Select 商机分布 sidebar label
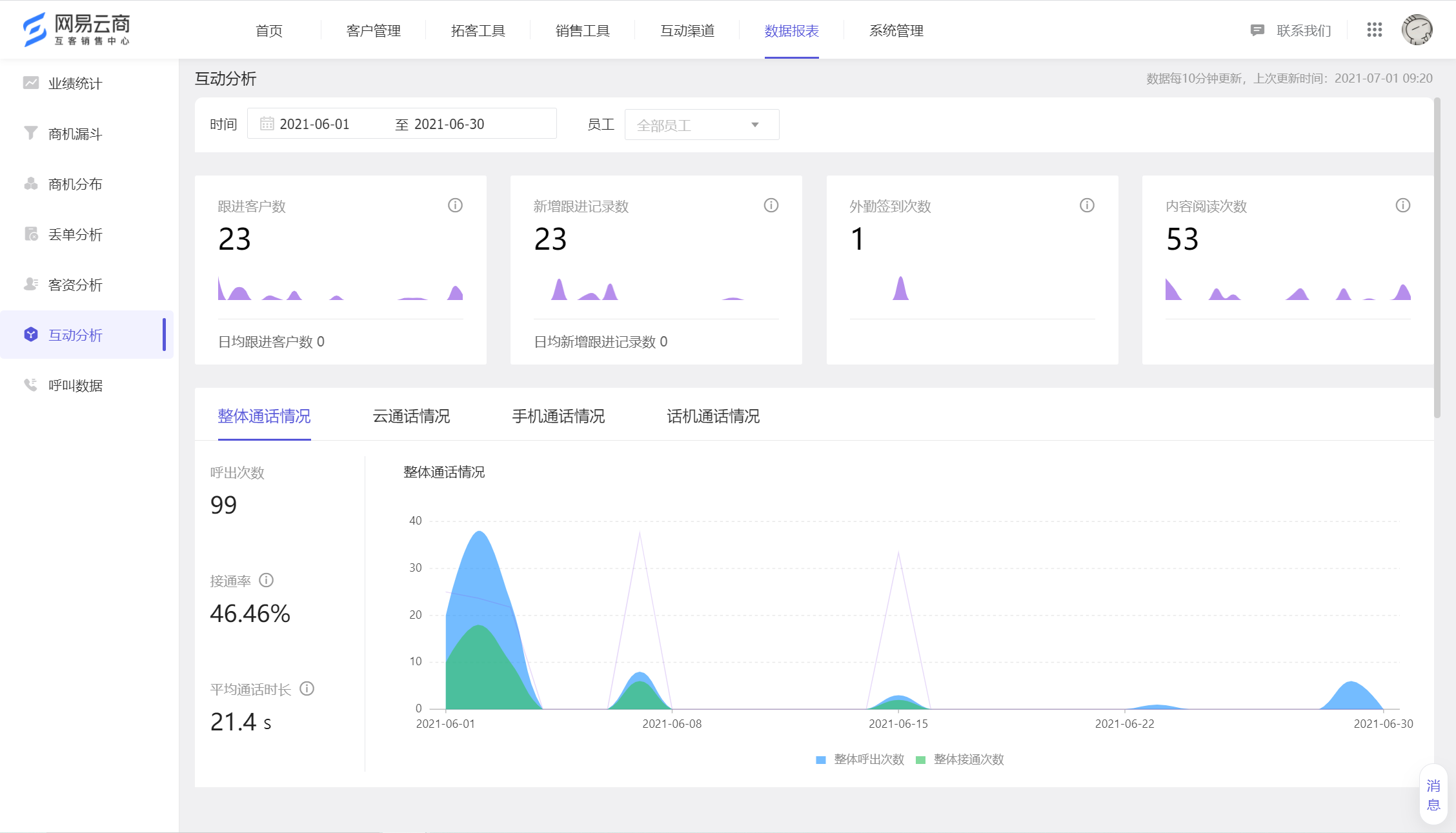This screenshot has height=833, width=1456. [x=76, y=184]
